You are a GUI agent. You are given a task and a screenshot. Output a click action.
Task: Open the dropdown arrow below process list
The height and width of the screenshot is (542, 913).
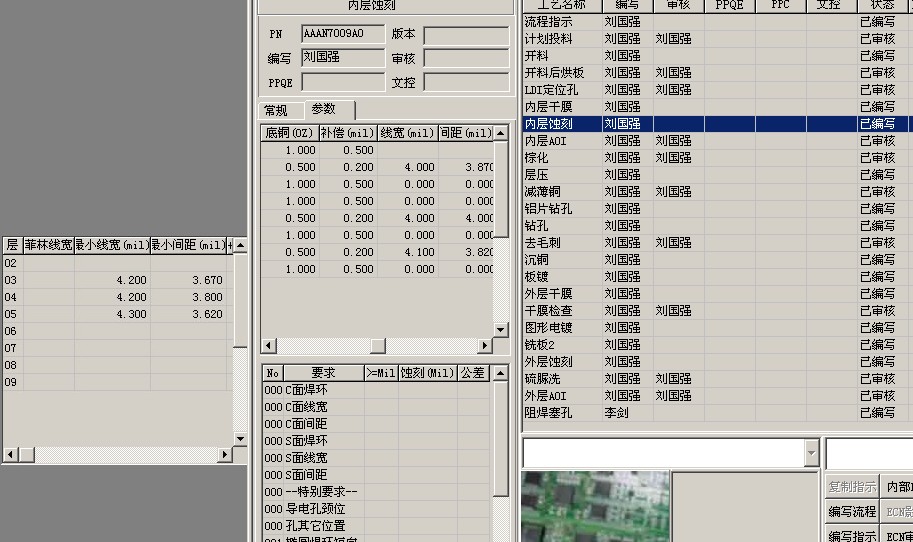(812, 453)
